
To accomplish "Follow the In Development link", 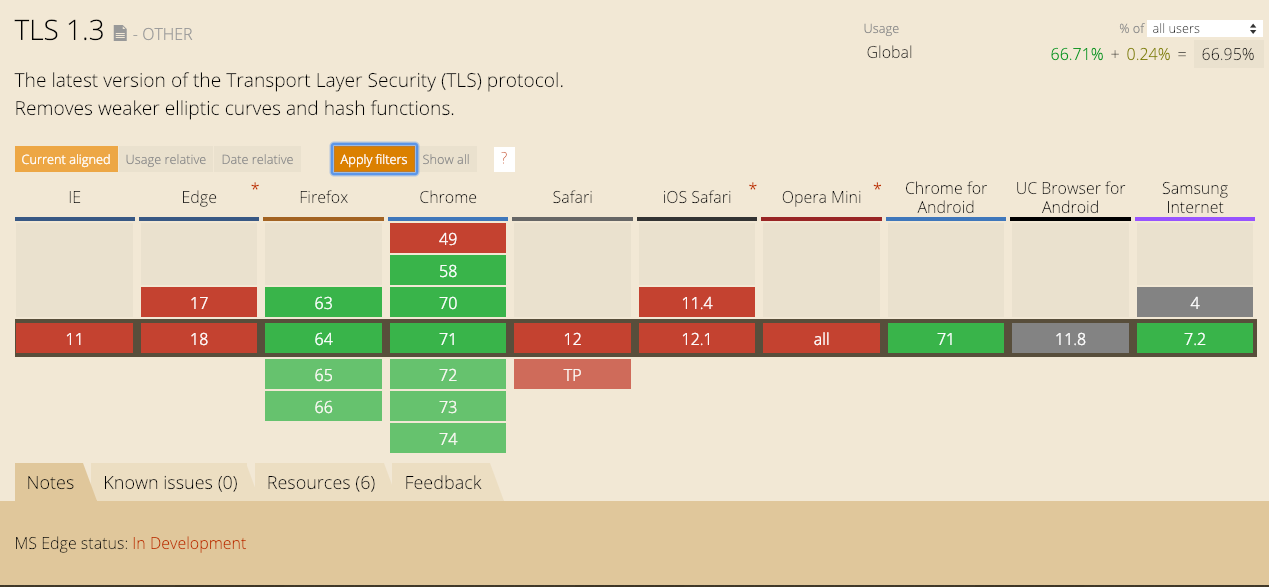I will (189, 543).
